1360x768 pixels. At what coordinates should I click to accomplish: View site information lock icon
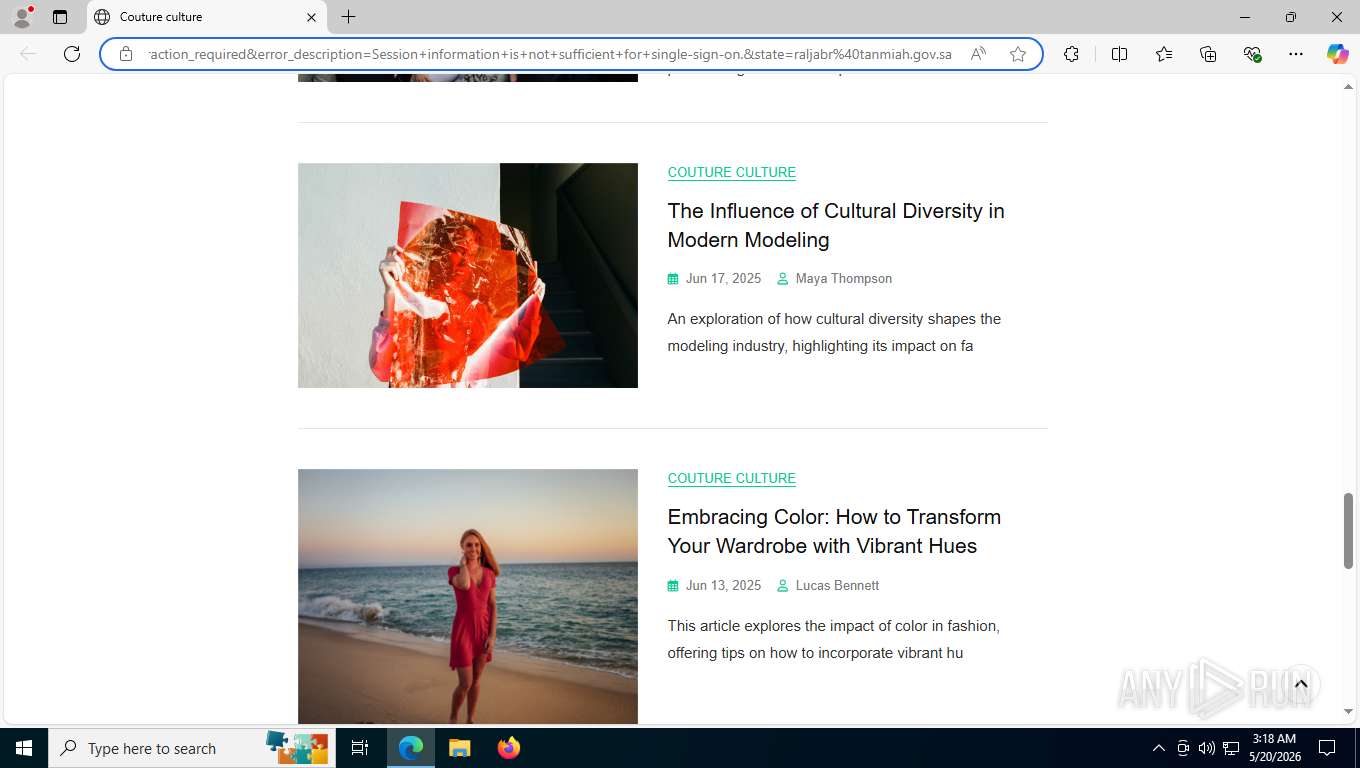coord(126,54)
